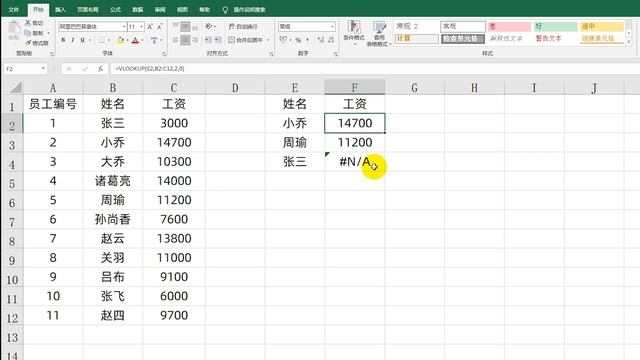Open merge and center dropdown arrow
Screen dimensions: 640x360
[x=268, y=40]
